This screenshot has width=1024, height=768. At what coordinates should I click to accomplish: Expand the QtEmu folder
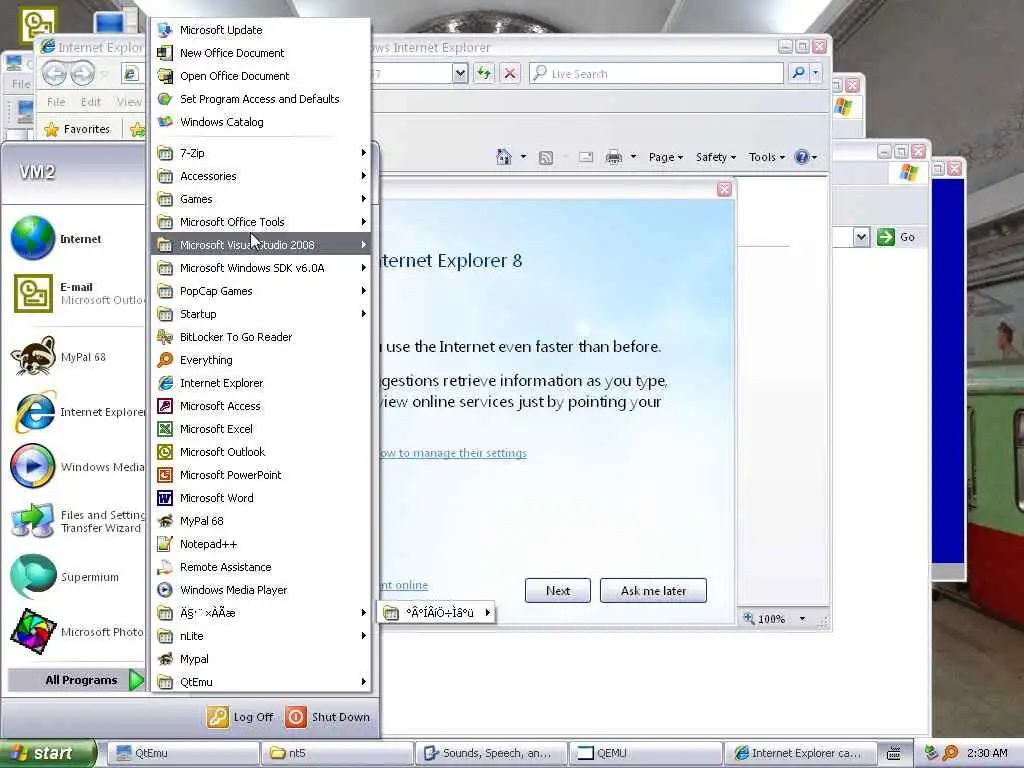[x=261, y=682]
